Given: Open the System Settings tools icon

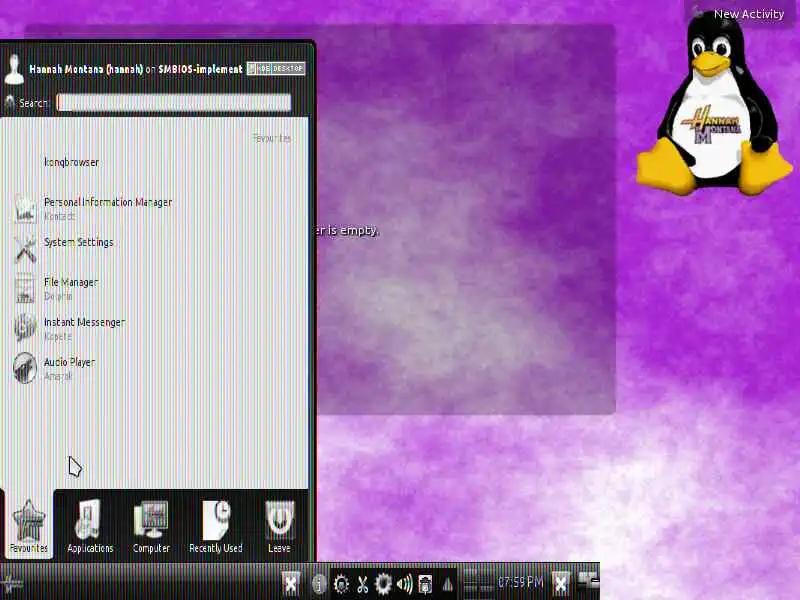Looking at the screenshot, I should (x=25, y=248).
